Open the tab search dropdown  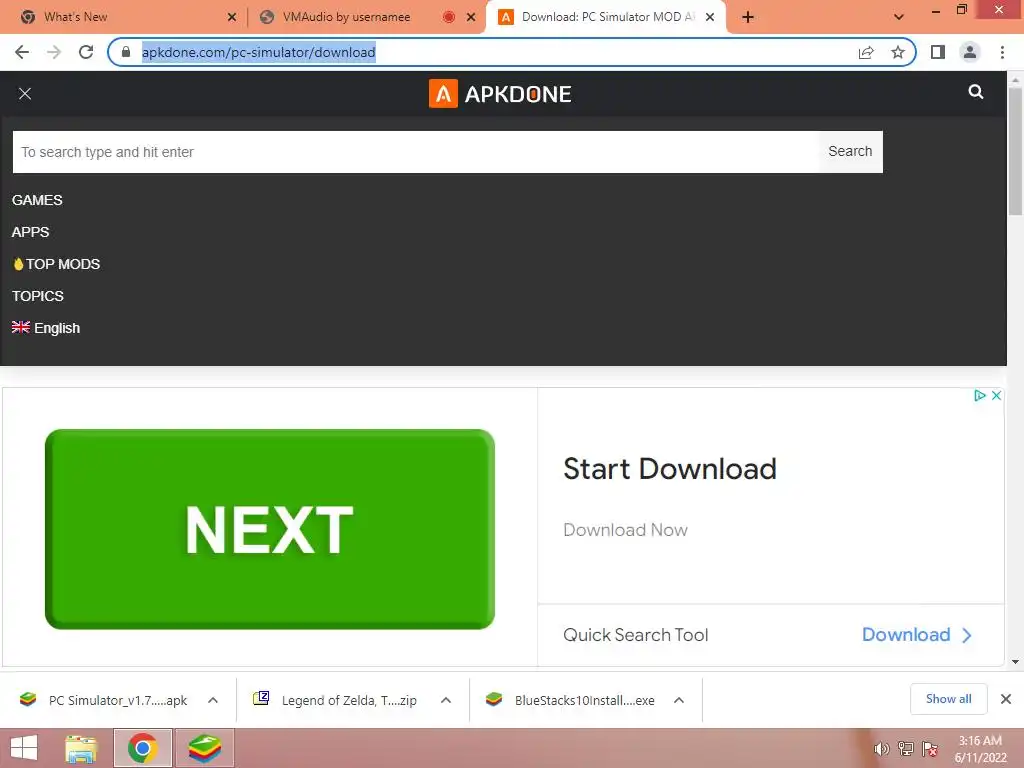coord(899,18)
